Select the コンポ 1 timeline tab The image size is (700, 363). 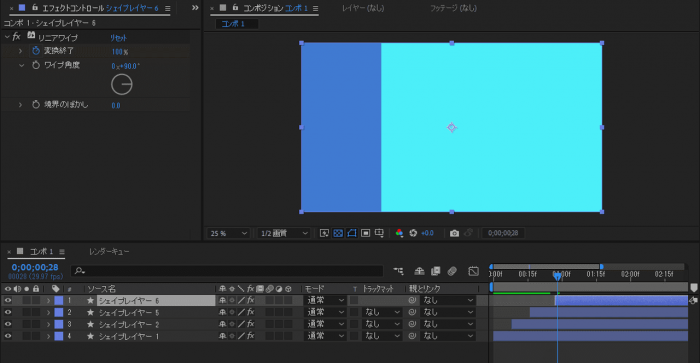click(x=41, y=252)
